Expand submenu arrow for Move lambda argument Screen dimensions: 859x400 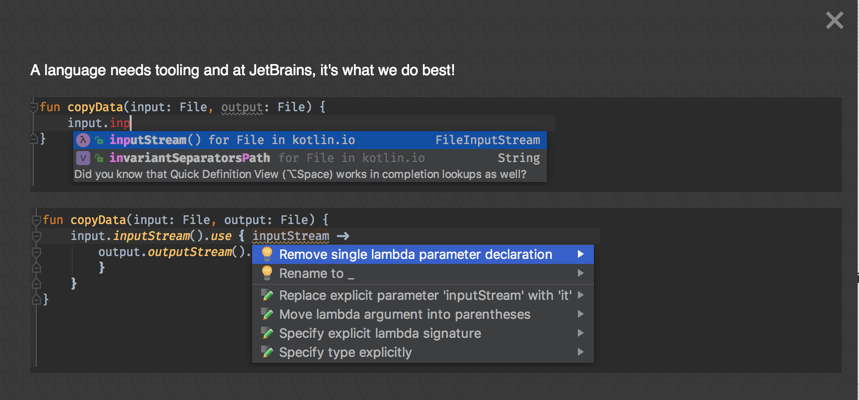(581, 315)
